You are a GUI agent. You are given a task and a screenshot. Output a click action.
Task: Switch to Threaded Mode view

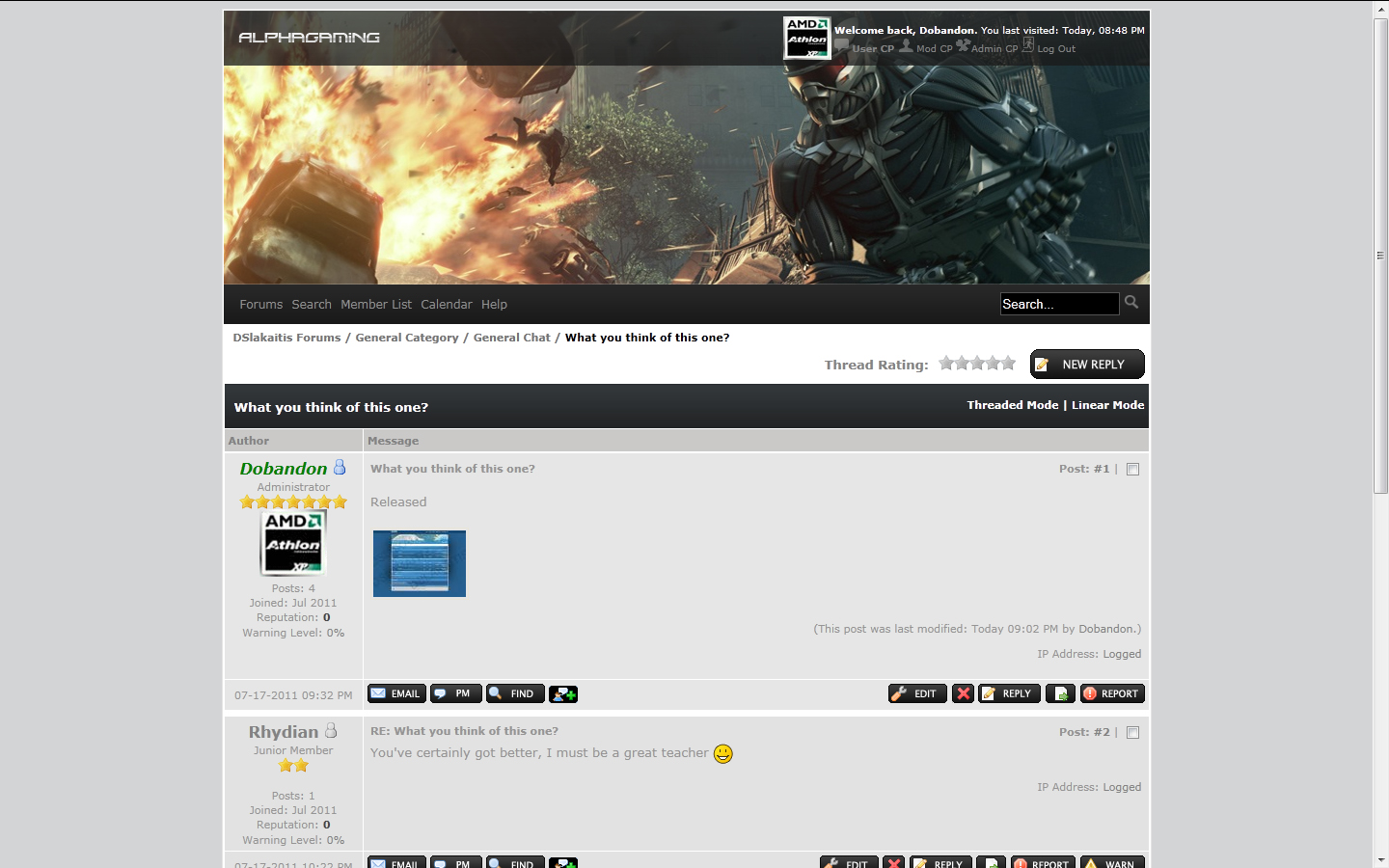click(x=1012, y=405)
